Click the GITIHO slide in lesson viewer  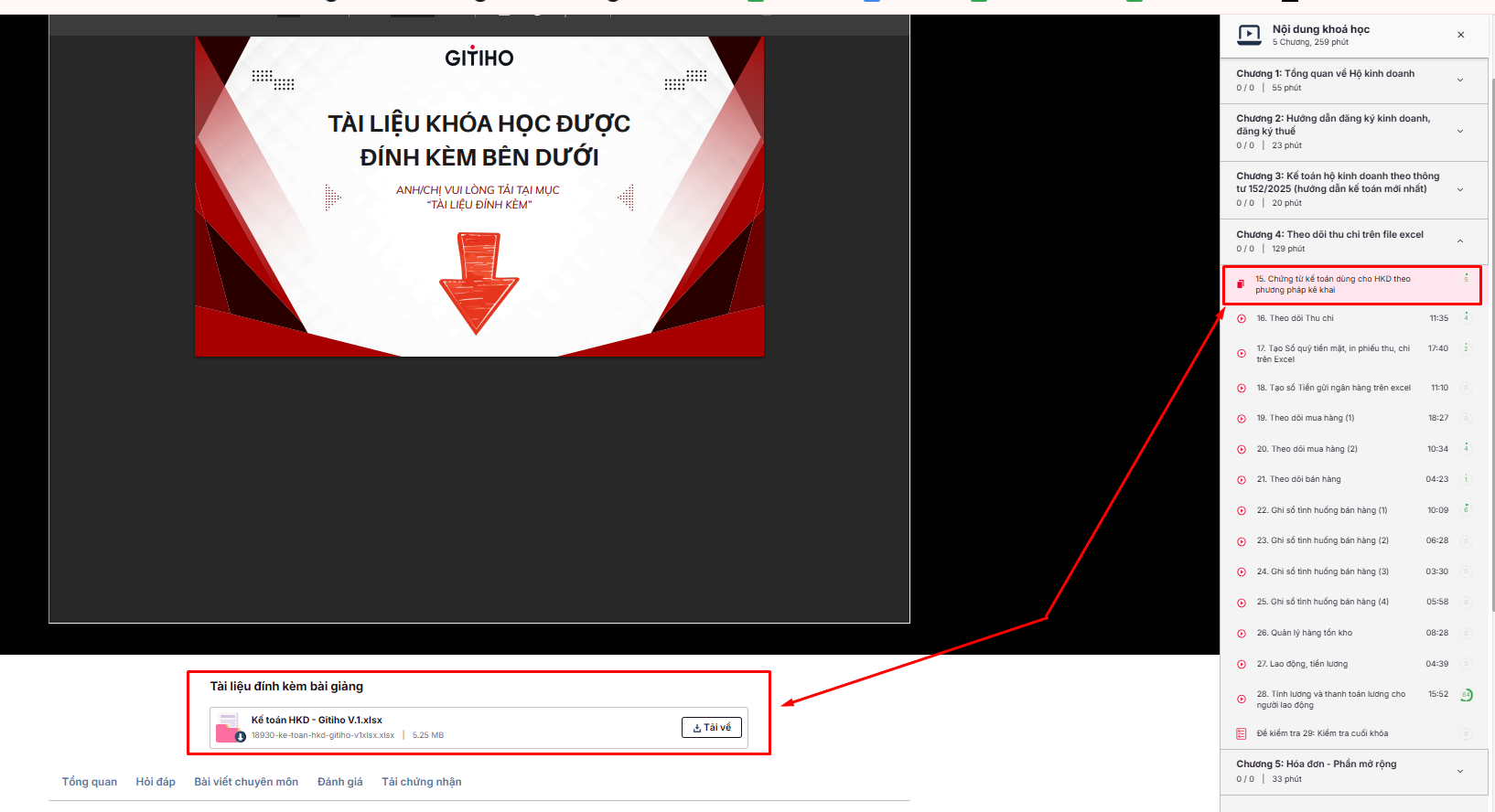click(x=479, y=196)
